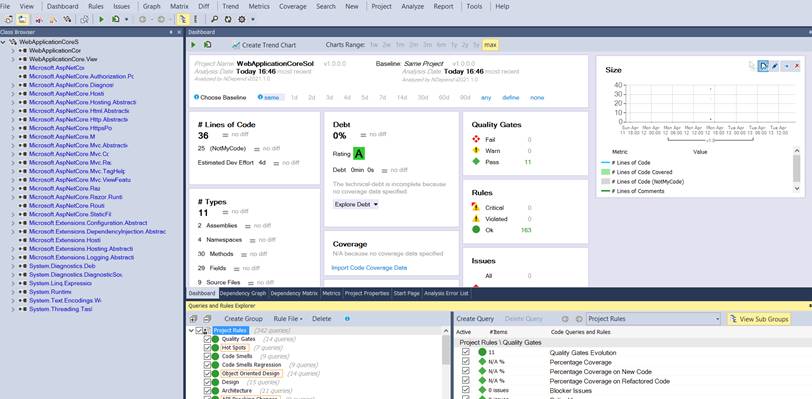Image resolution: width=812 pixels, height=399 pixels.
Task: Select the Microsoft.Extensions.Hosti tree item
Action: click(65, 240)
